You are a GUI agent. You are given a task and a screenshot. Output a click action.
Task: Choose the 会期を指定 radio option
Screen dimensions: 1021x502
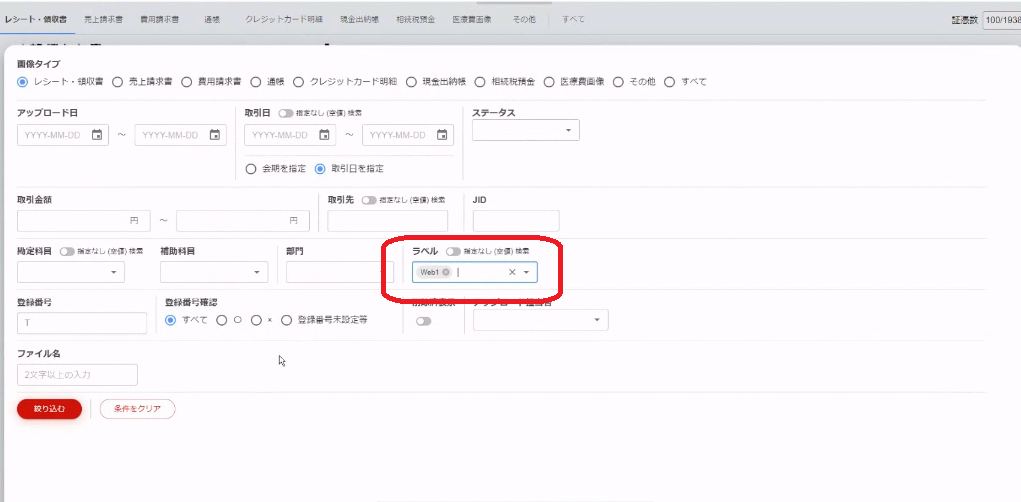point(251,169)
